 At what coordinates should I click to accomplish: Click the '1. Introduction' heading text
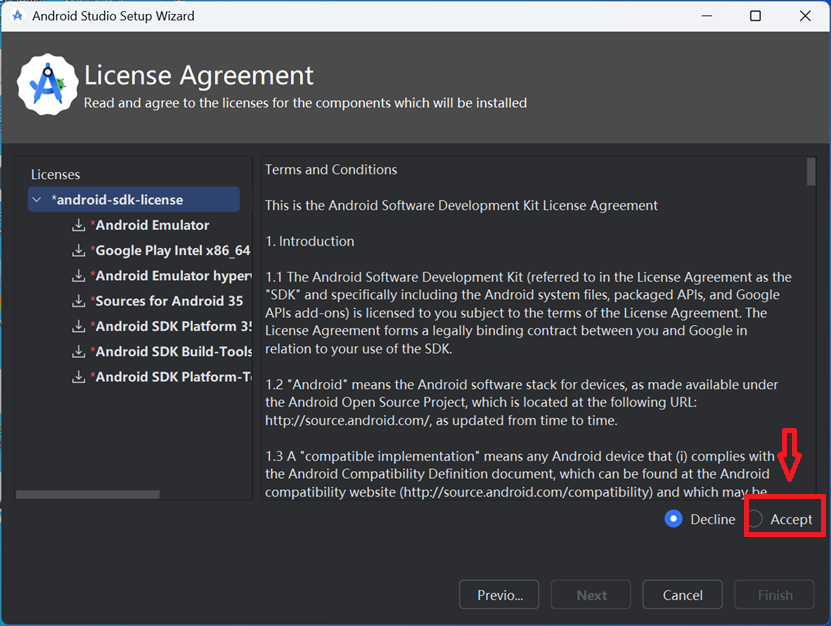coord(310,241)
